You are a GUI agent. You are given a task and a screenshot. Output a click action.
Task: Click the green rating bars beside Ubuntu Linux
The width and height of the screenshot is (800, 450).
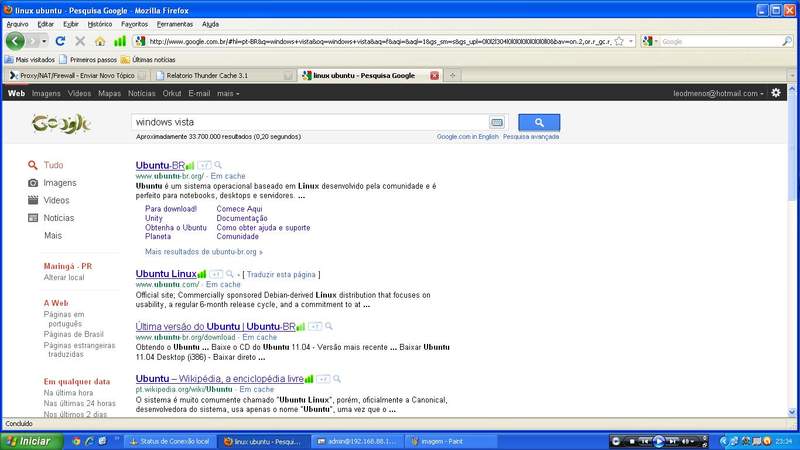[x=202, y=274]
